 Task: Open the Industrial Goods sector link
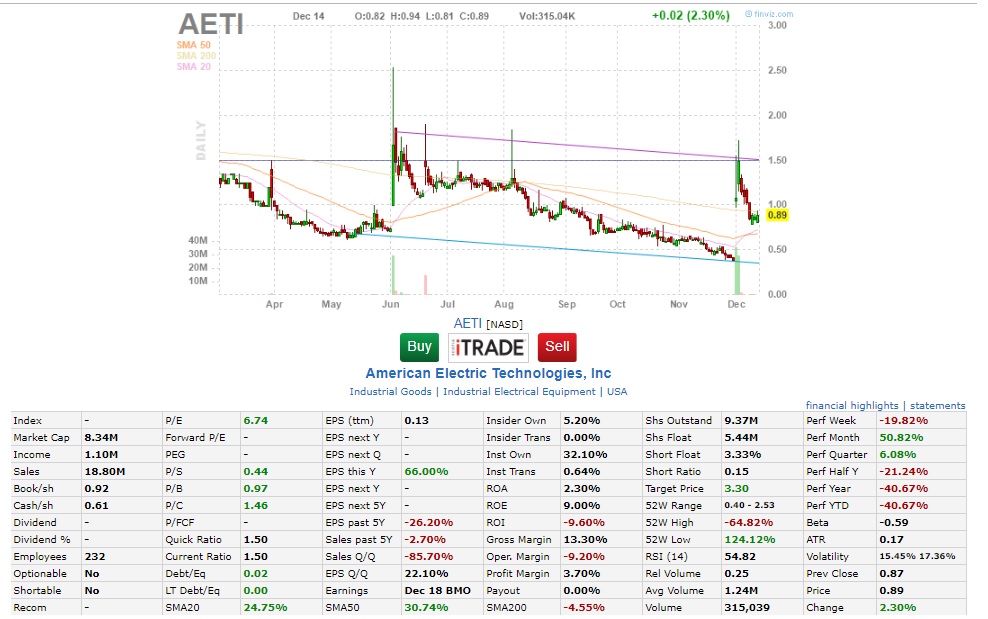(x=391, y=391)
